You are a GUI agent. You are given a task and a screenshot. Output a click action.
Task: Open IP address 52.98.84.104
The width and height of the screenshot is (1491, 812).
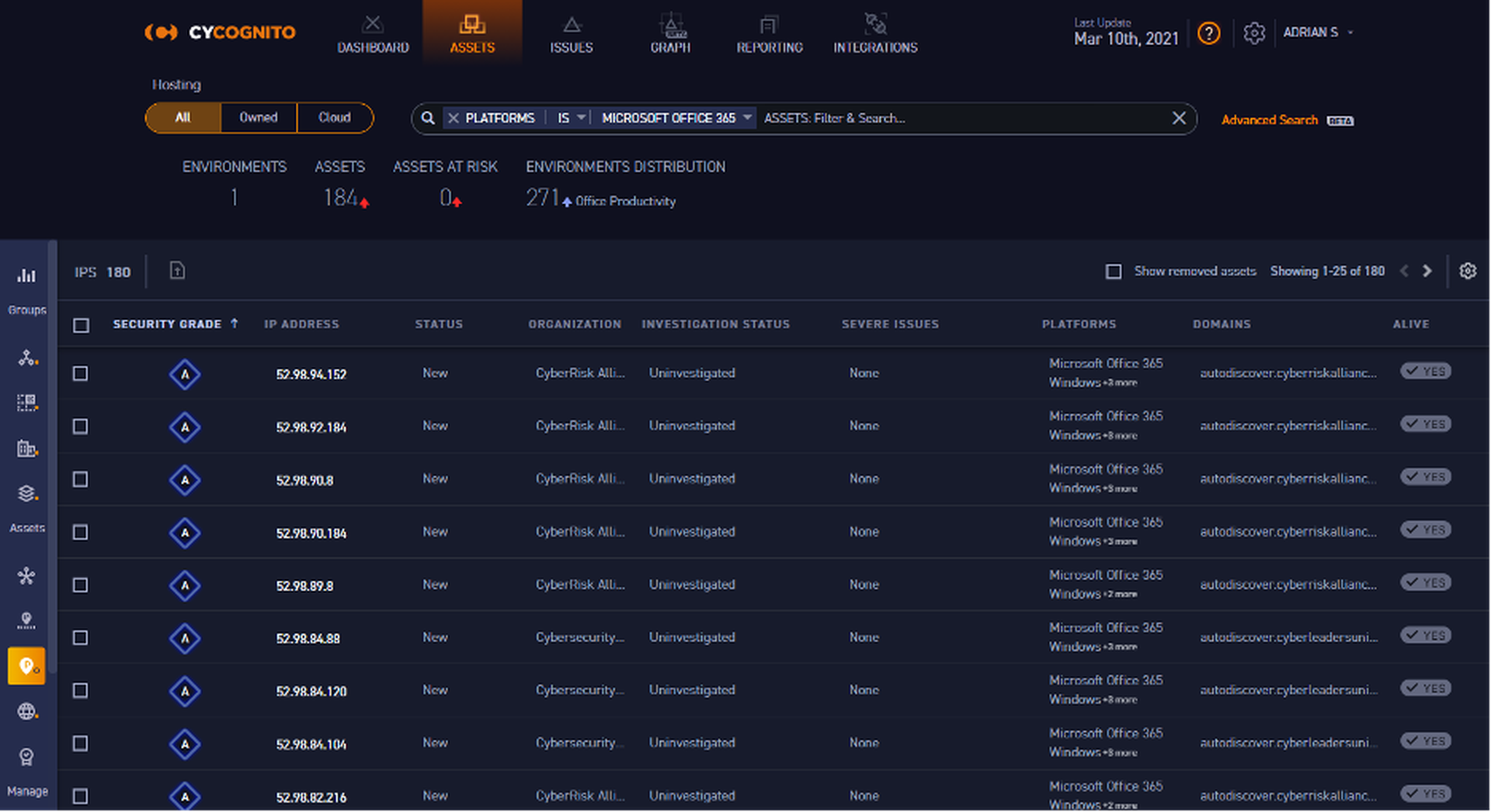tap(311, 744)
